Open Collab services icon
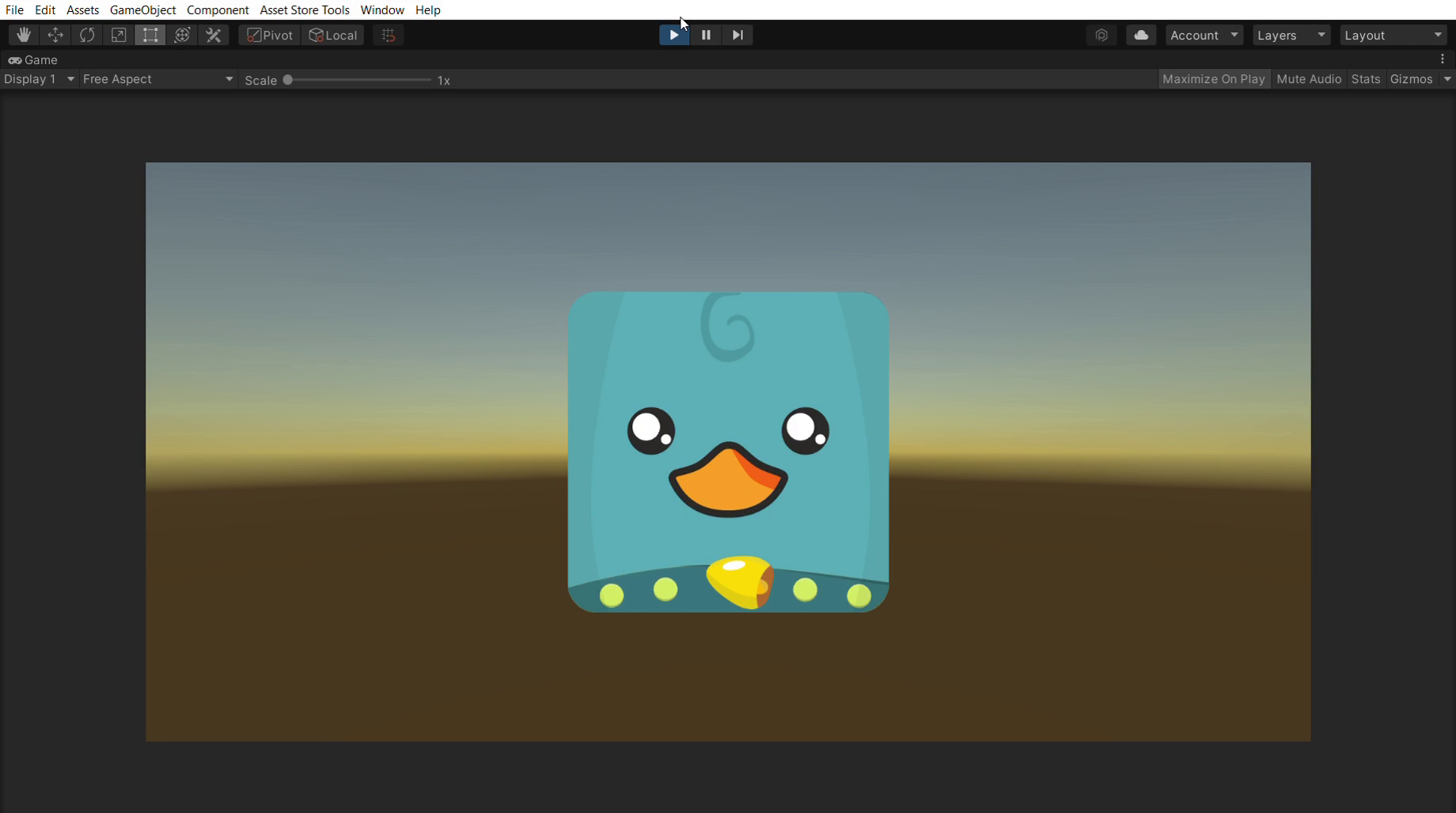 point(1101,35)
